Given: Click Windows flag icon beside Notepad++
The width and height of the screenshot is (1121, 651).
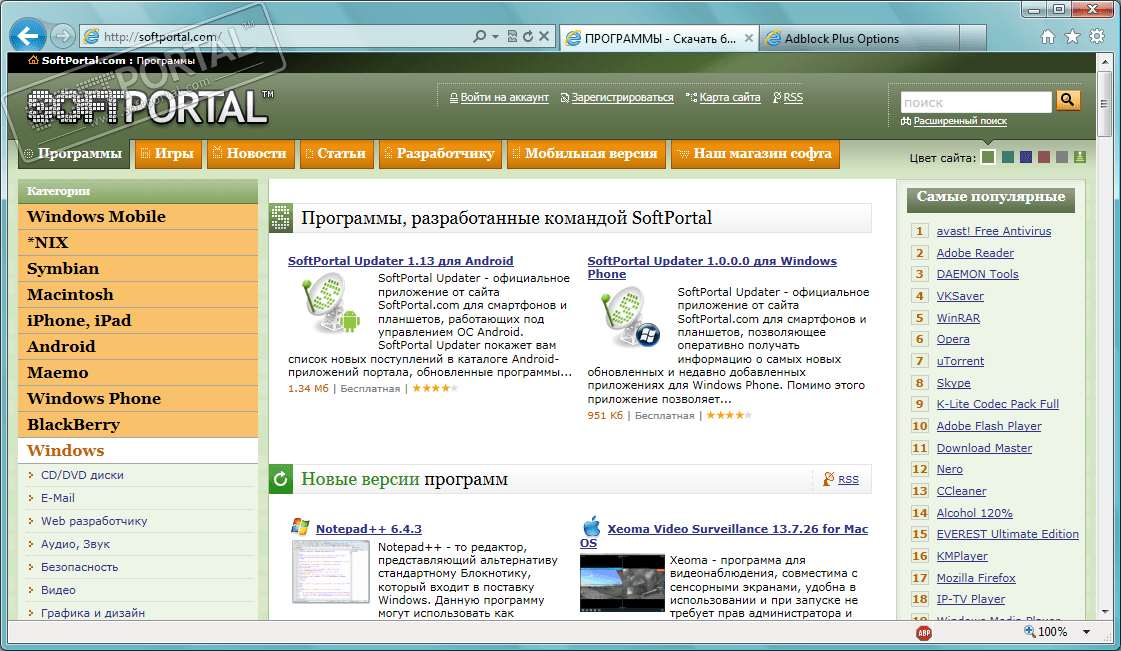Looking at the screenshot, I should pyautogui.click(x=300, y=527).
